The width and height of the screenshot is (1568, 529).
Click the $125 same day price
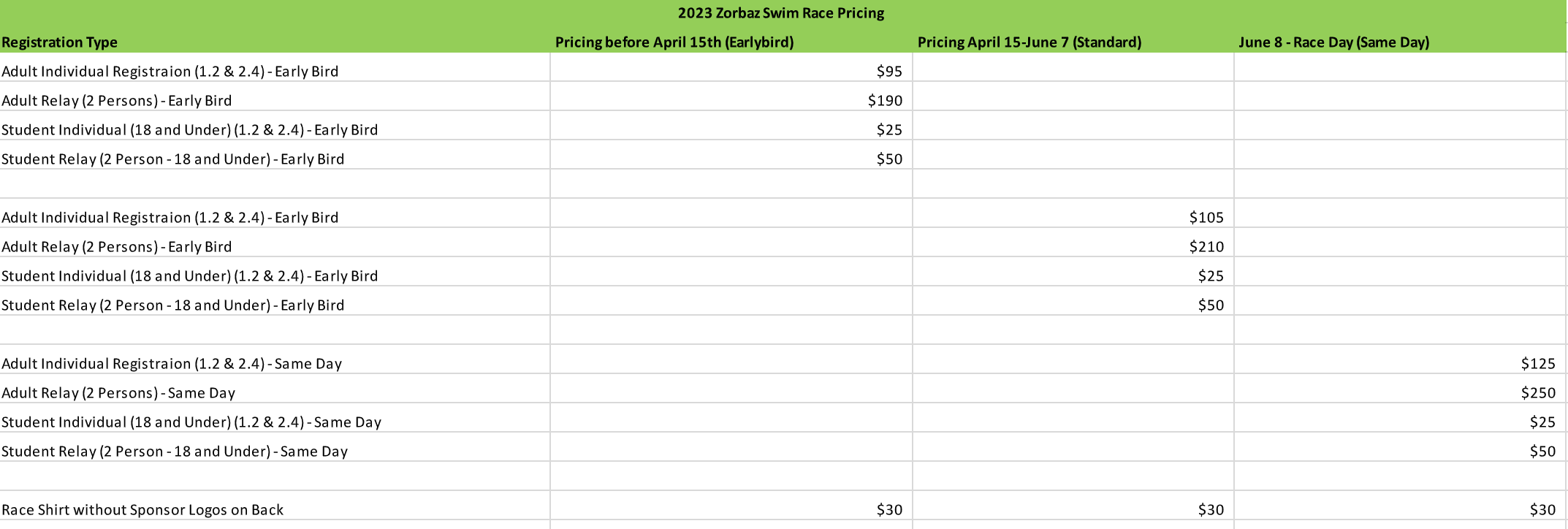point(1538,364)
